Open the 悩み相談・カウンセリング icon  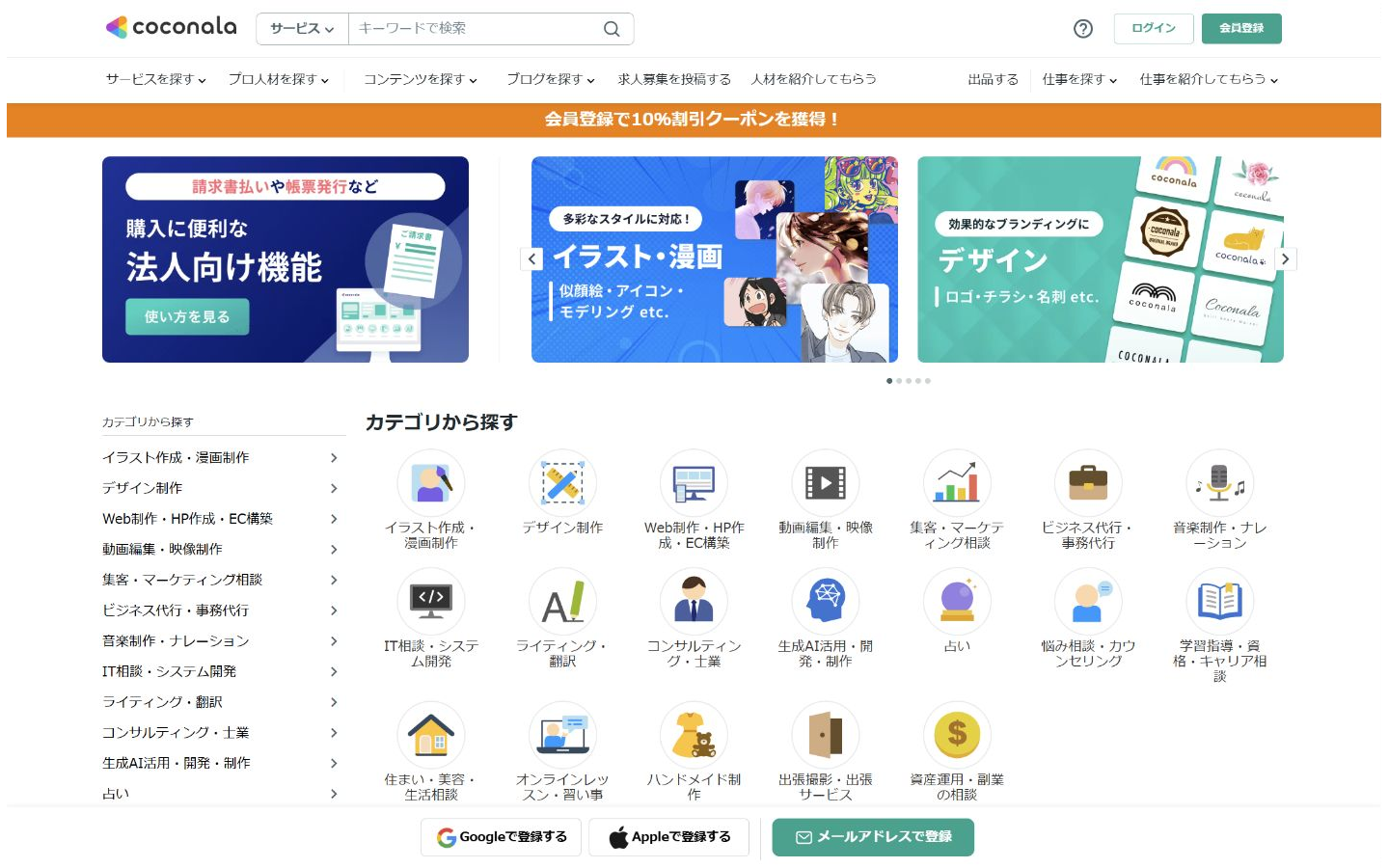pos(1088,602)
